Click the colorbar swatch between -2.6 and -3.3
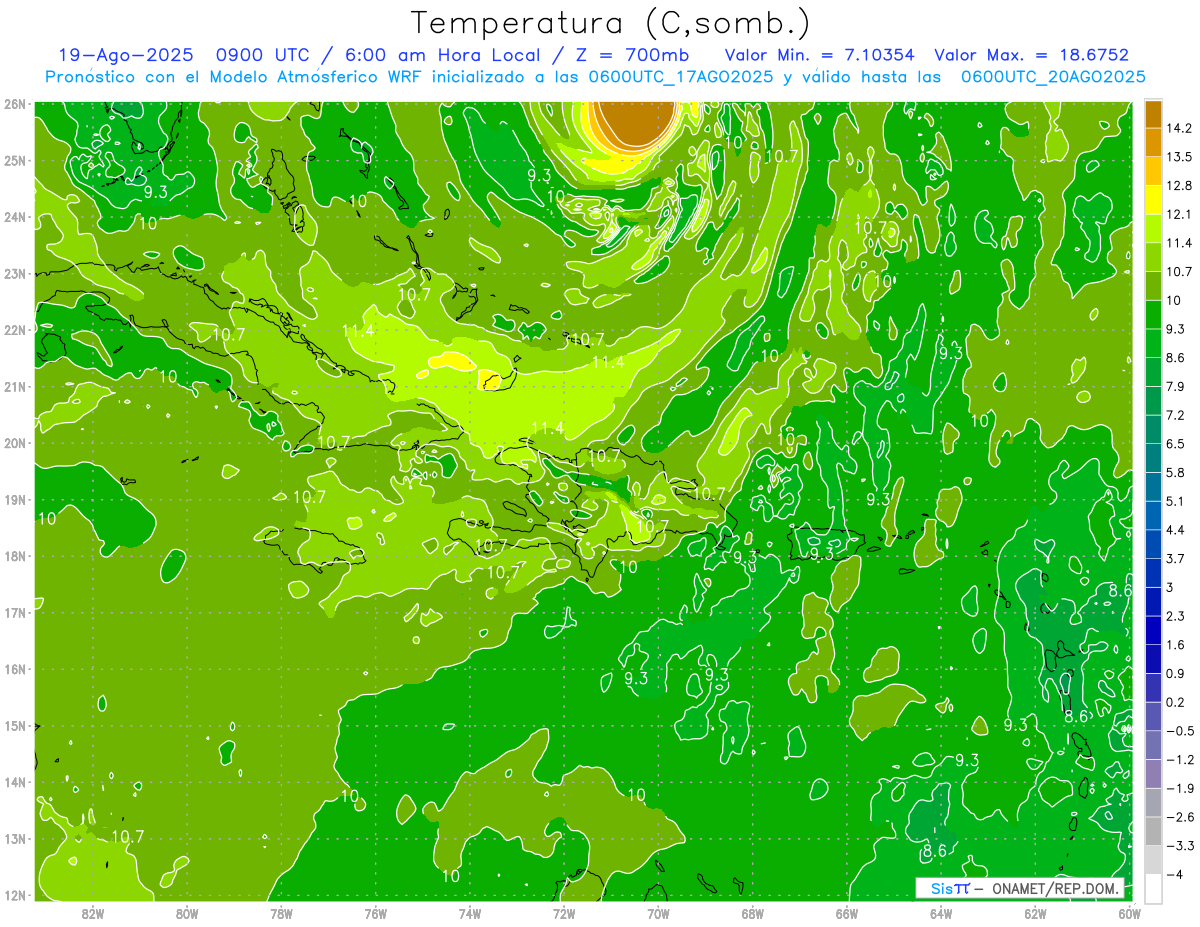This screenshot has height=927, width=1200. pyautogui.click(x=1154, y=830)
